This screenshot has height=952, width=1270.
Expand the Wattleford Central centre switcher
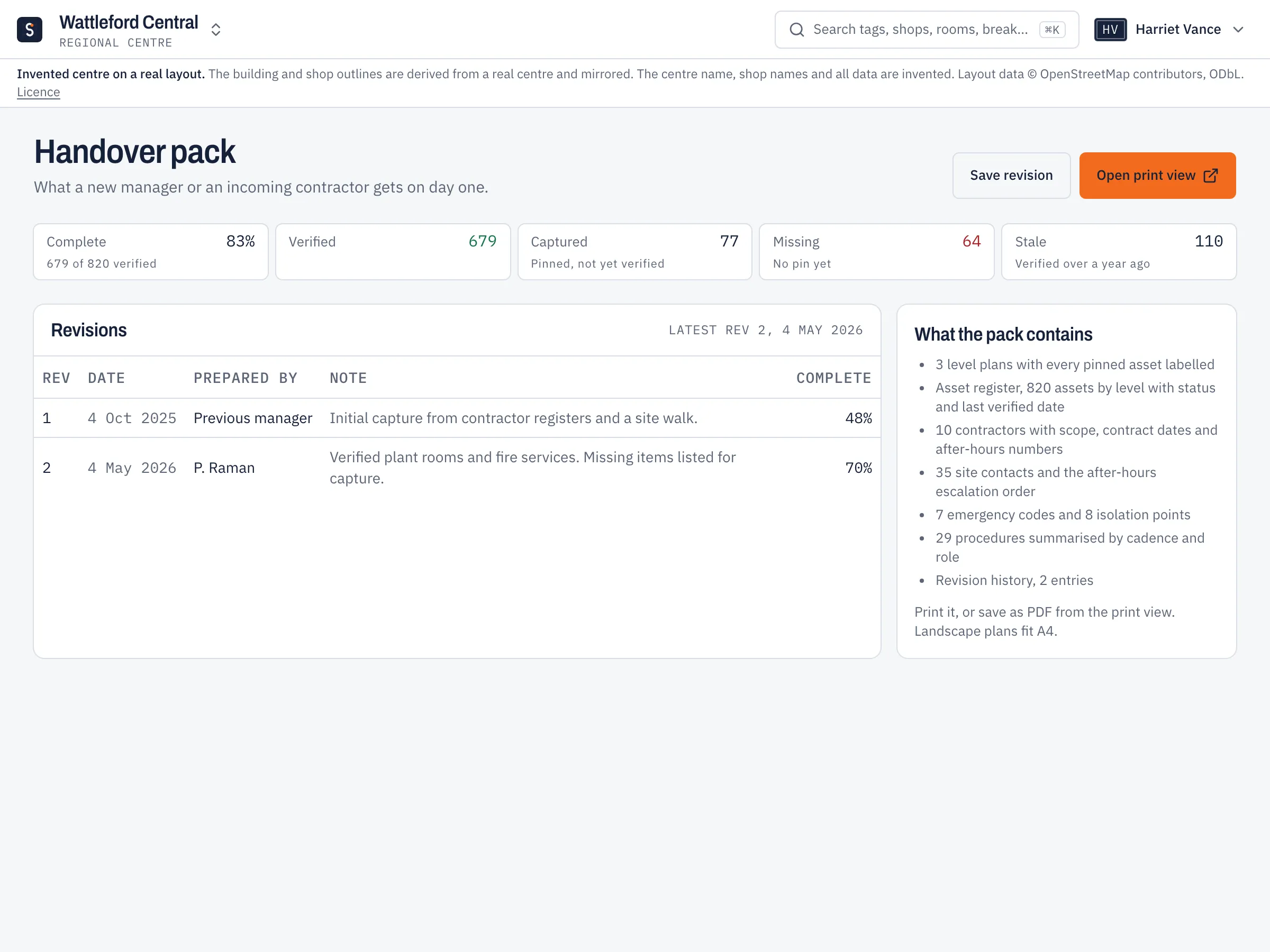(216, 30)
